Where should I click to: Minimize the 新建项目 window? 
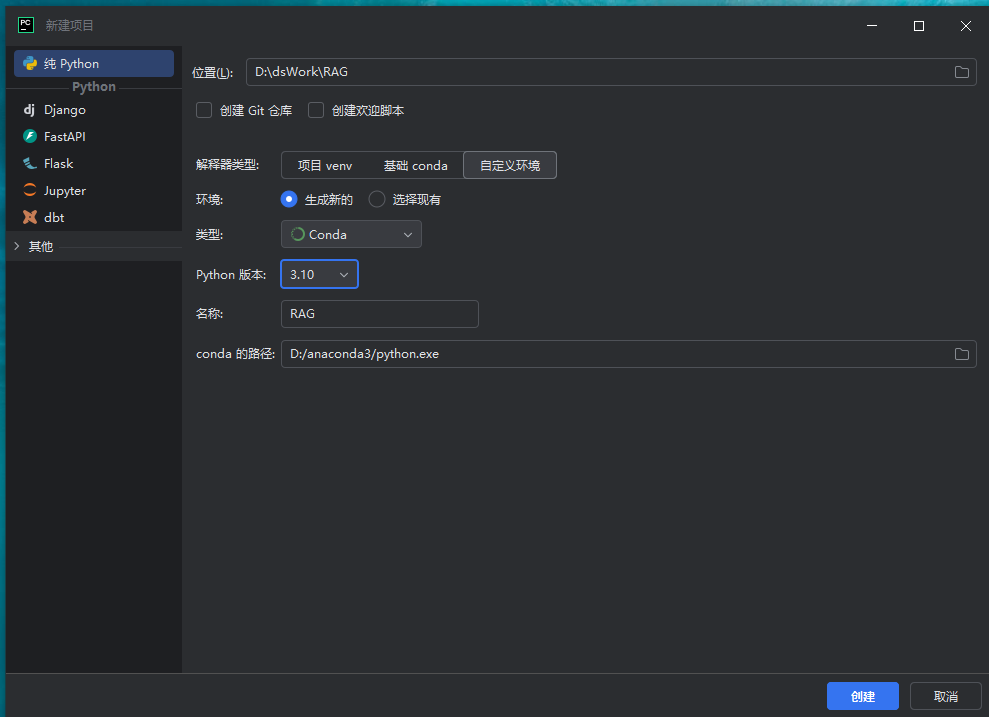tap(872, 26)
